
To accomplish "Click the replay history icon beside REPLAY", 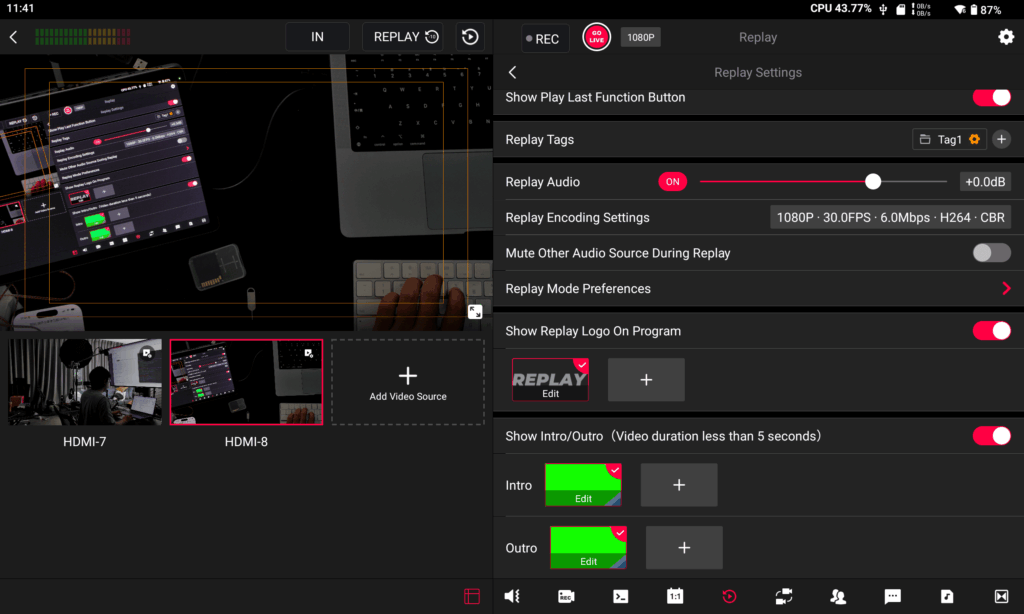I will tap(470, 37).
